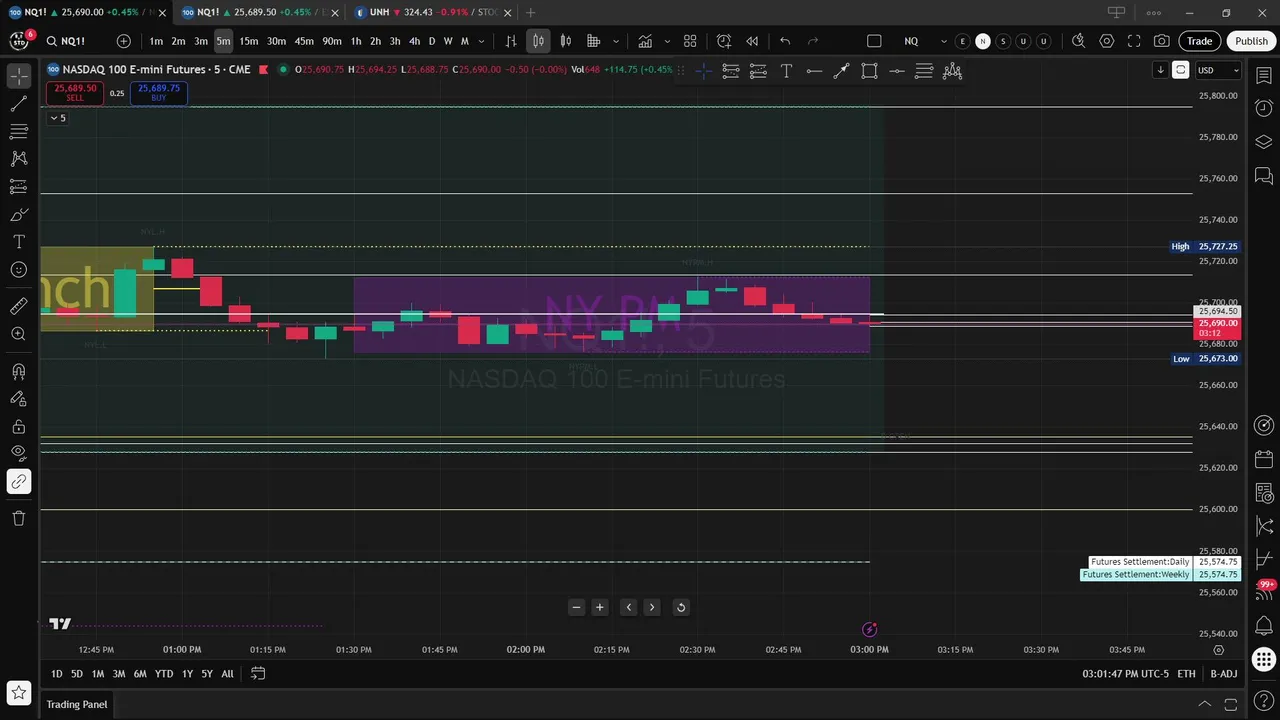Open the emoji and icons tool
This screenshot has height=720, width=1280.
click(x=18, y=270)
